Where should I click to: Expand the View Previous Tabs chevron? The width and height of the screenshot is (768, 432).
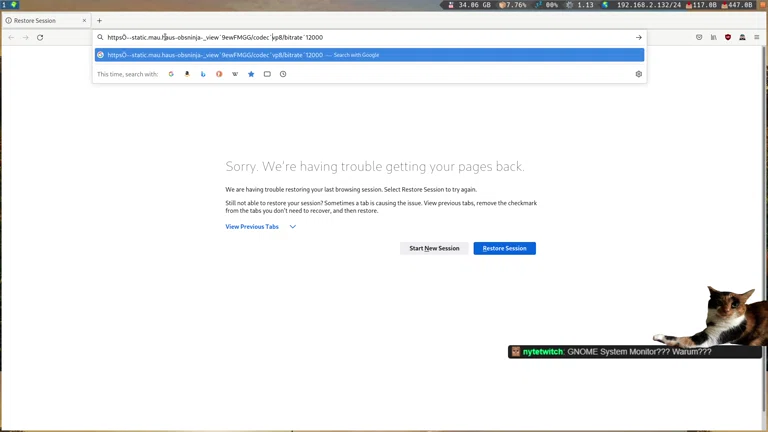pyautogui.click(x=293, y=227)
